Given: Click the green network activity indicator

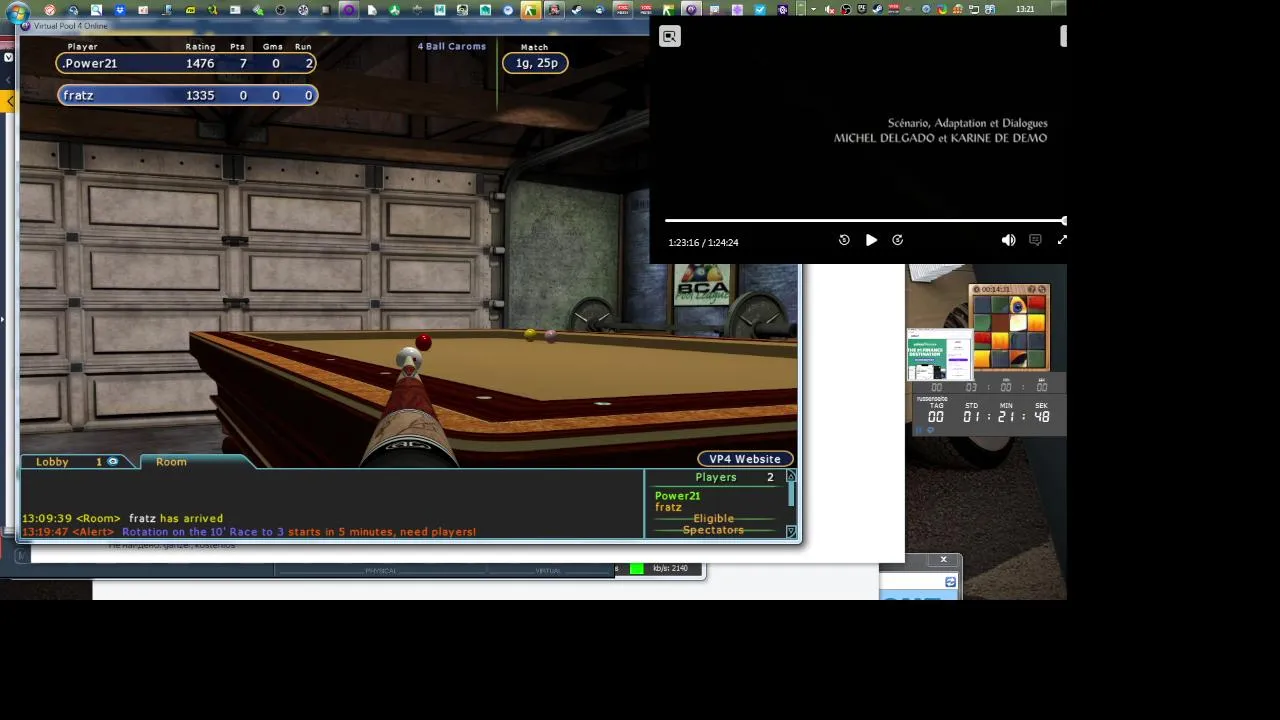Looking at the screenshot, I should (636, 569).
